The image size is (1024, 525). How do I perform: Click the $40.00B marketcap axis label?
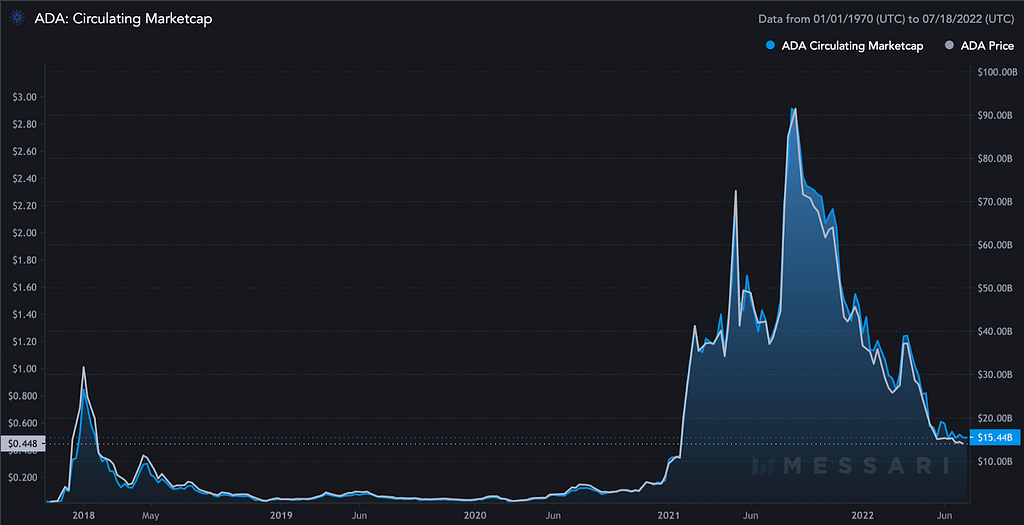995,332
